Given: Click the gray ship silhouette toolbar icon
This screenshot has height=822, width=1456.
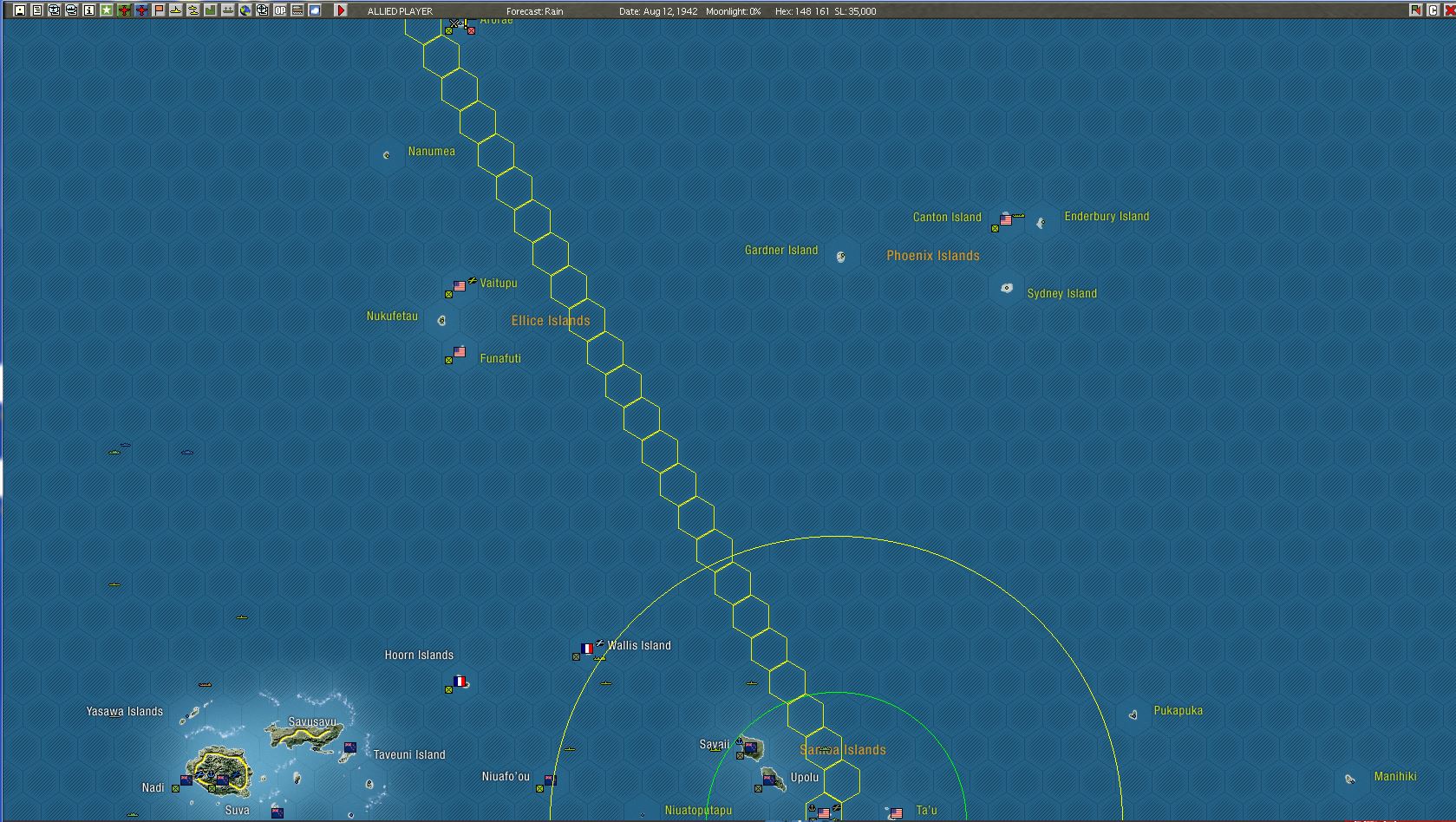Looking at the screenshot, I should pyautogui.click(x=228, y=10).
